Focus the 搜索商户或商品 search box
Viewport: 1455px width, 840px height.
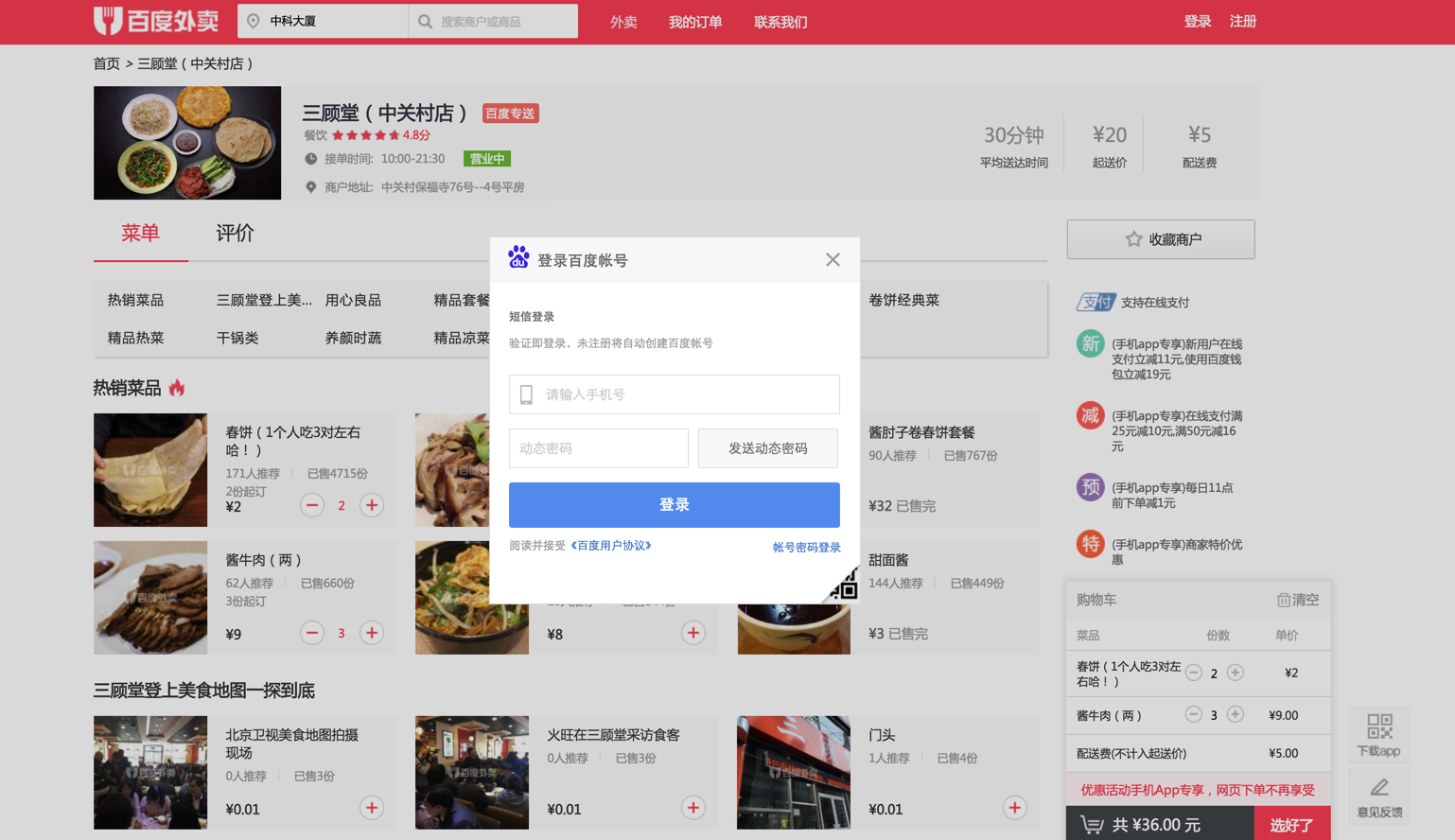coord(493,21)
